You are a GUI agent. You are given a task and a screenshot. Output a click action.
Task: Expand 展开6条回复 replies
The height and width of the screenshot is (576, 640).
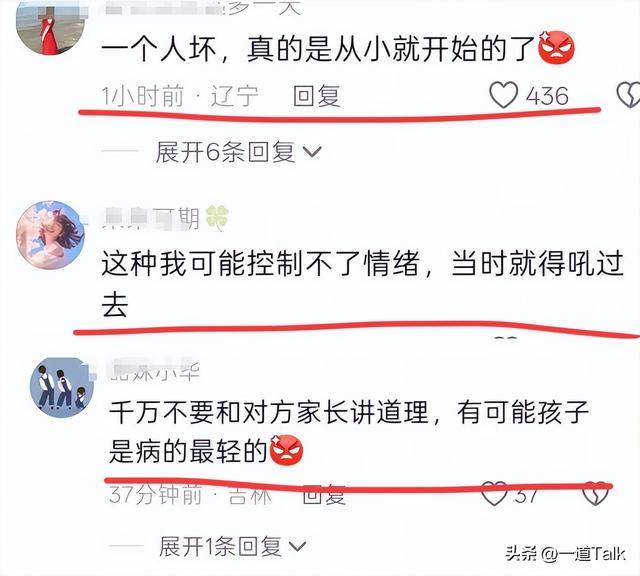coord(225,152)
